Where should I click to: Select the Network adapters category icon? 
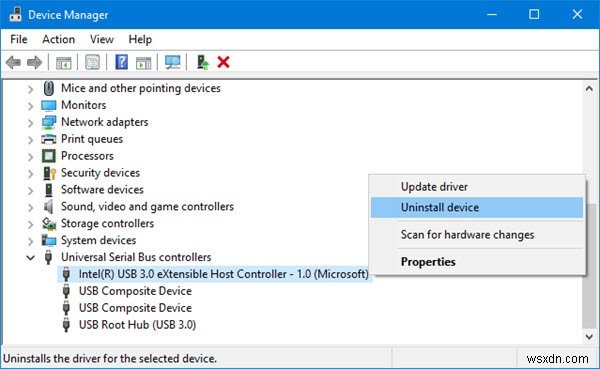[x=49, y=122]
